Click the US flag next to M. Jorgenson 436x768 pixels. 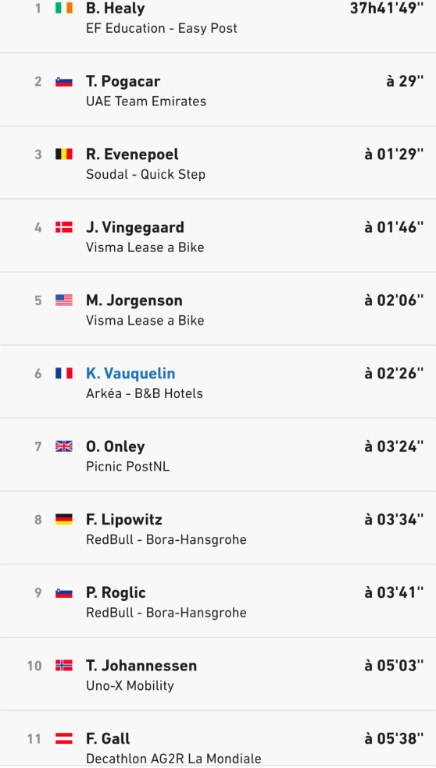(64, 300)
